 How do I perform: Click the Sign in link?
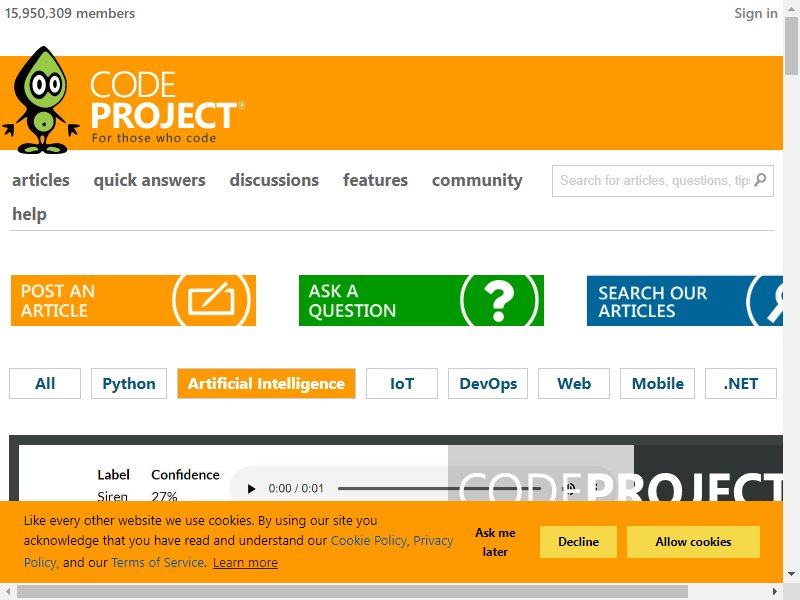tap(756, 13)
